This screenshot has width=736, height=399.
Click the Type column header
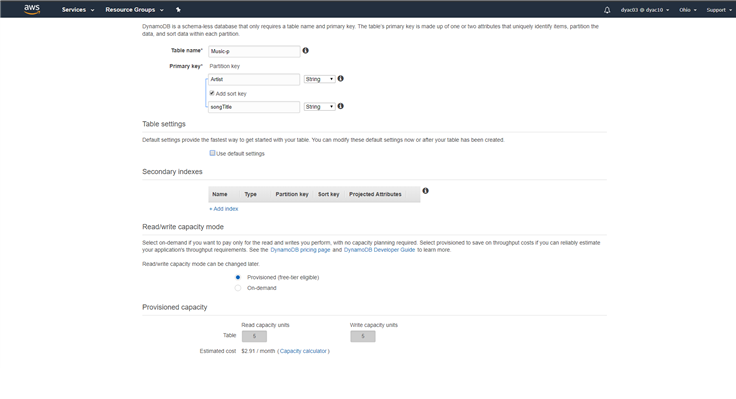pyautogui.click(x=251, y=194)
